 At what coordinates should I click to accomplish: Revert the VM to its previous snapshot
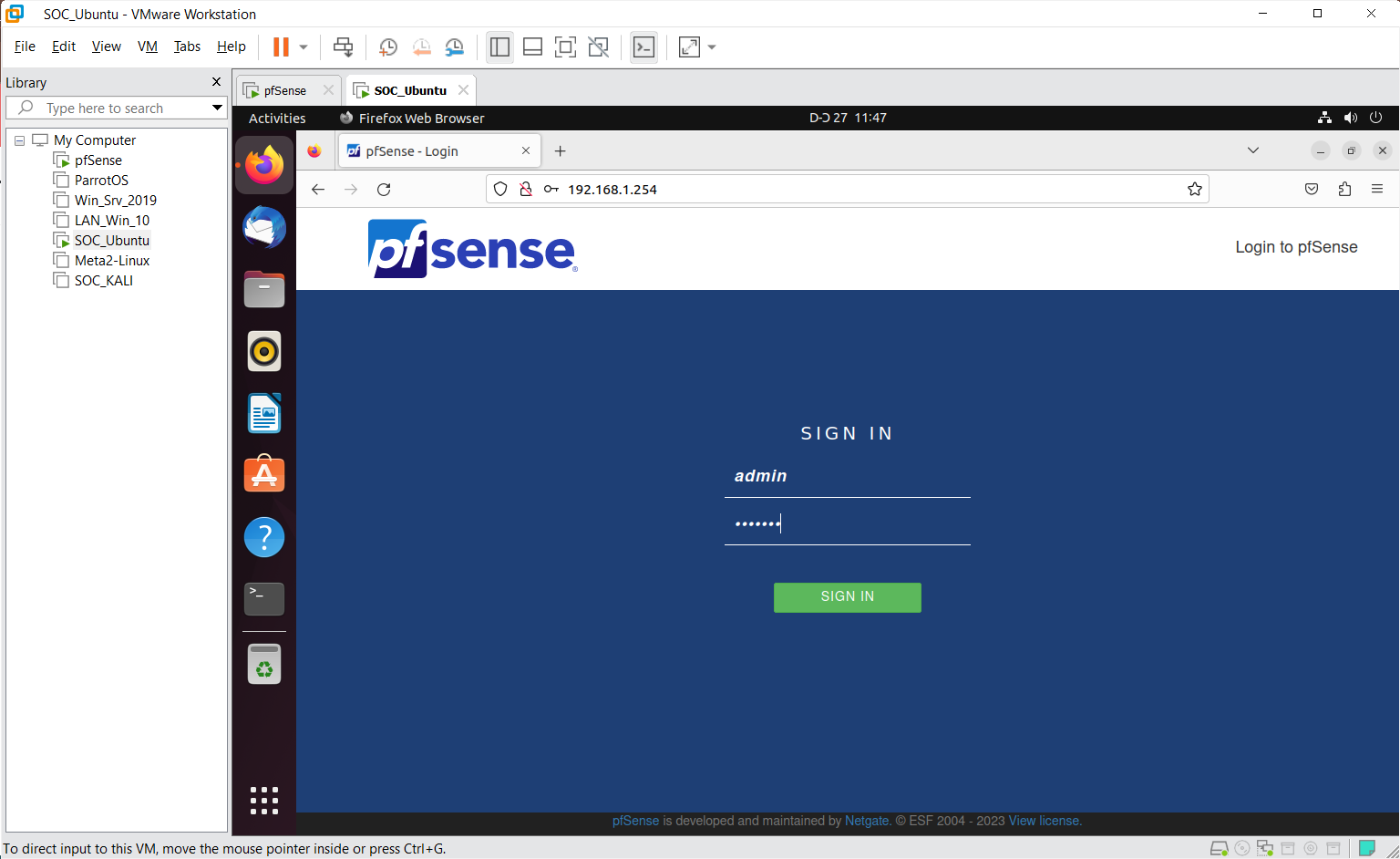(x=421, y=47)
